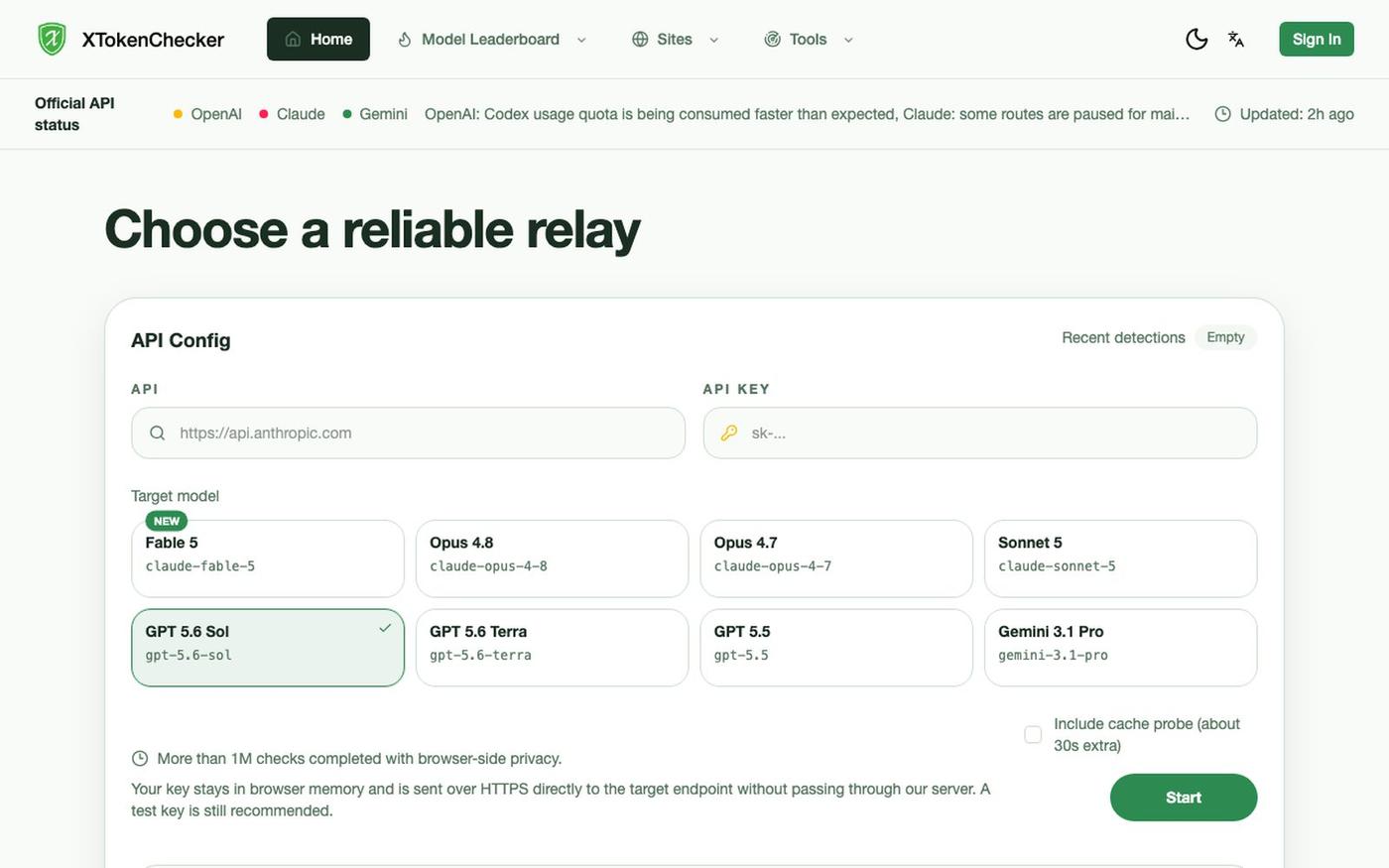Click the 'Updated: 2h ago' text
This screenshot has width=1389, height=868.
pyautogui.click(x=1297, y=114)
